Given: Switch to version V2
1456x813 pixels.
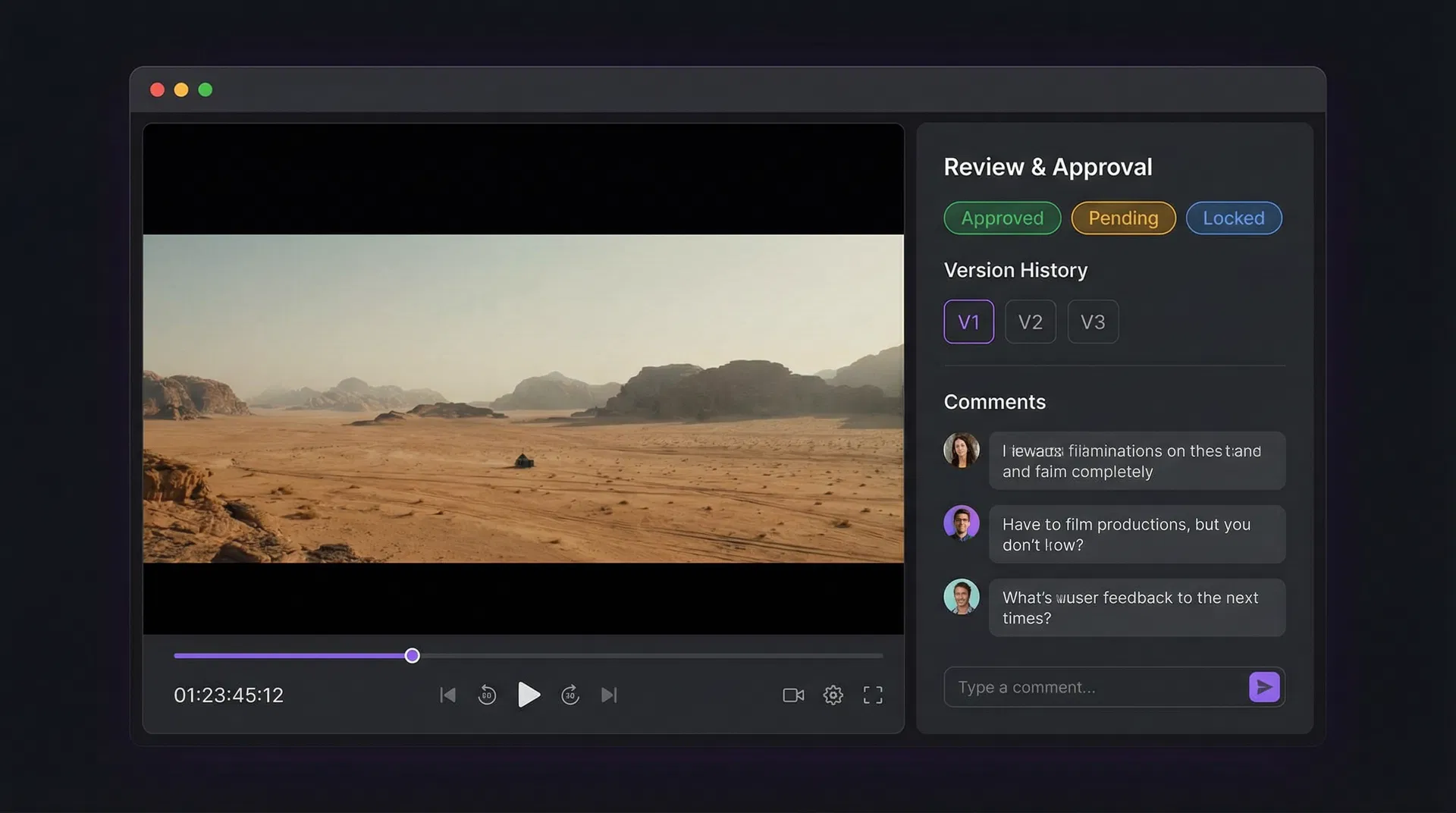Looking at the screenshot, I should (x=1030, y=322).
